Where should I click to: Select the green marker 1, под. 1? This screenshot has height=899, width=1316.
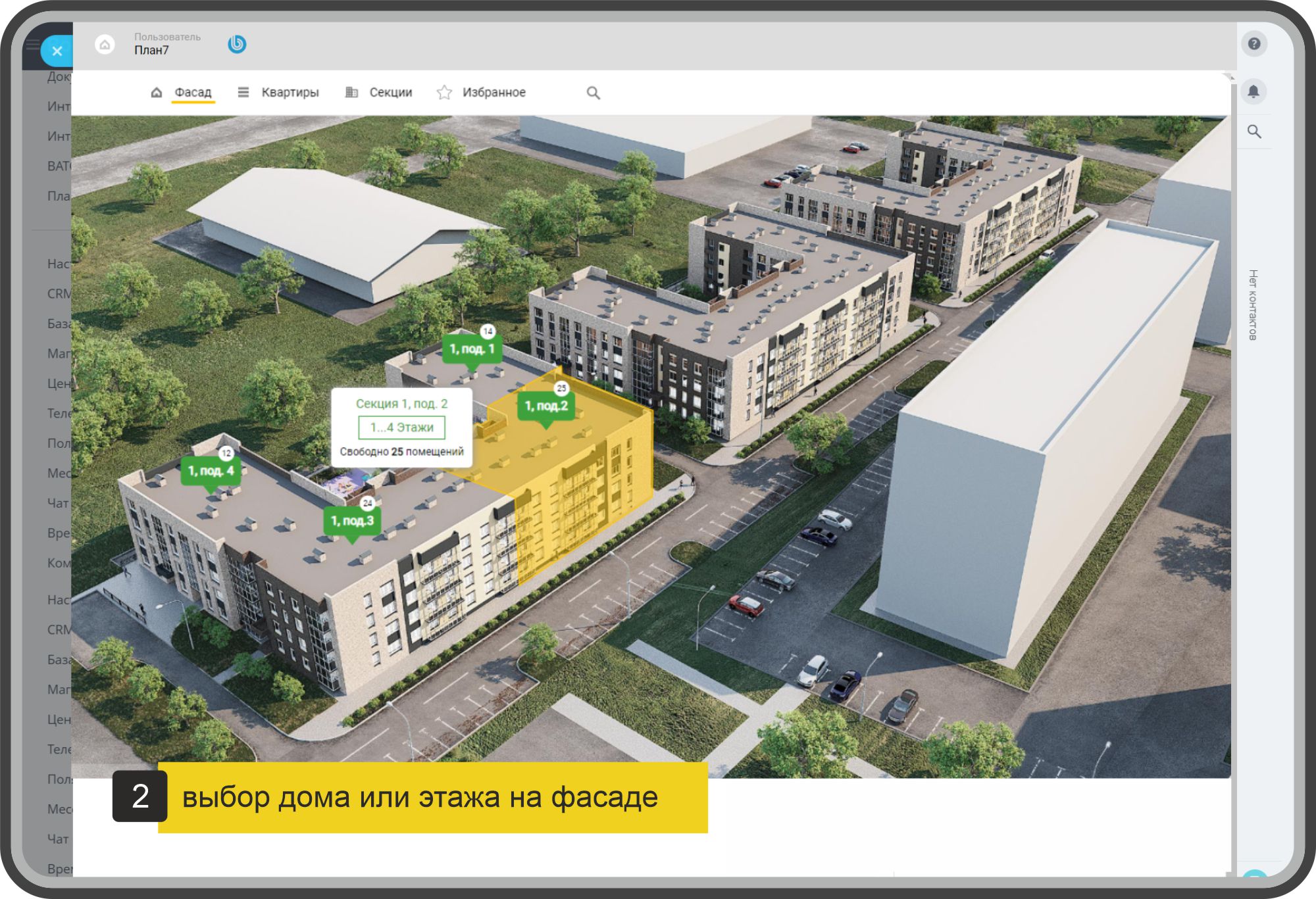coord(472,349)
